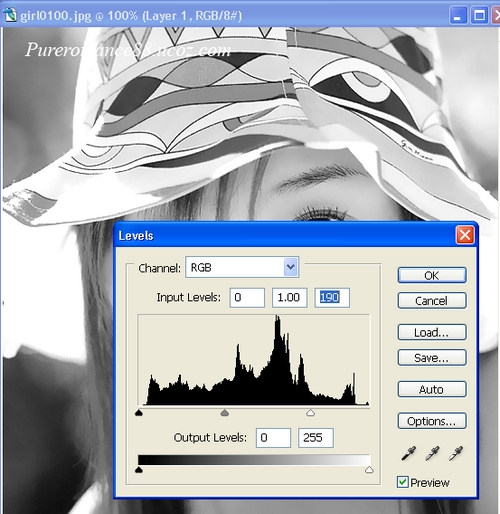Image resolution: width=500 pixels, height=514 pixels.
Task: Click the Save... button
Action: click(432, 358)
